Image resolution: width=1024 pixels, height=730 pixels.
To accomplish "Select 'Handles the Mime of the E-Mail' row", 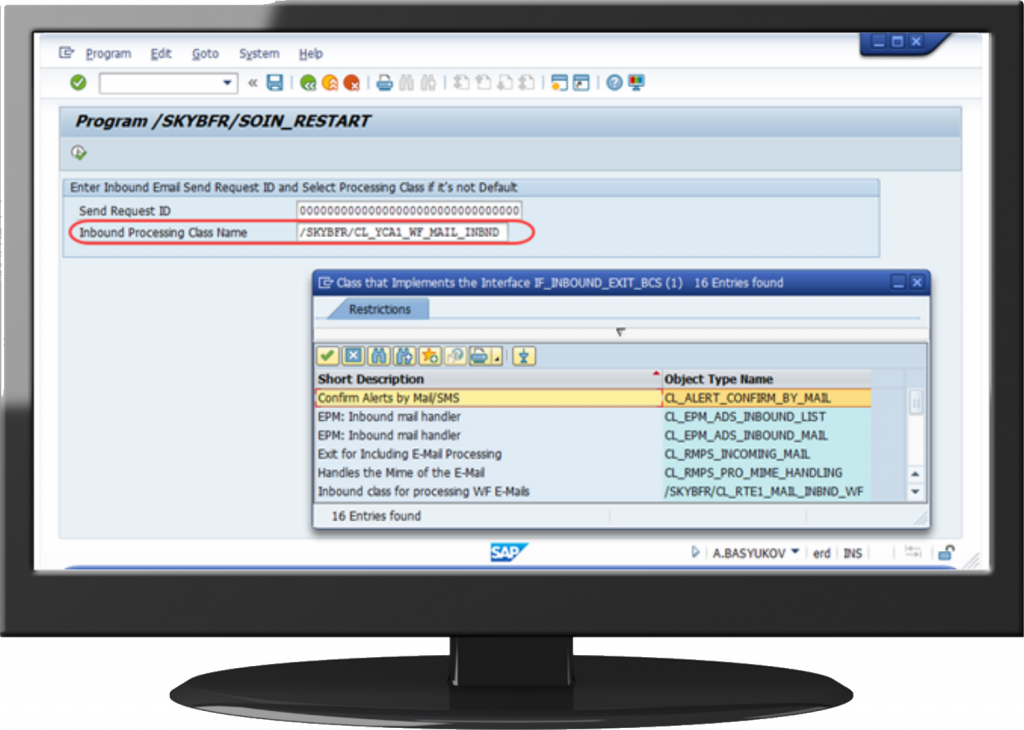I will coord(488,473).
